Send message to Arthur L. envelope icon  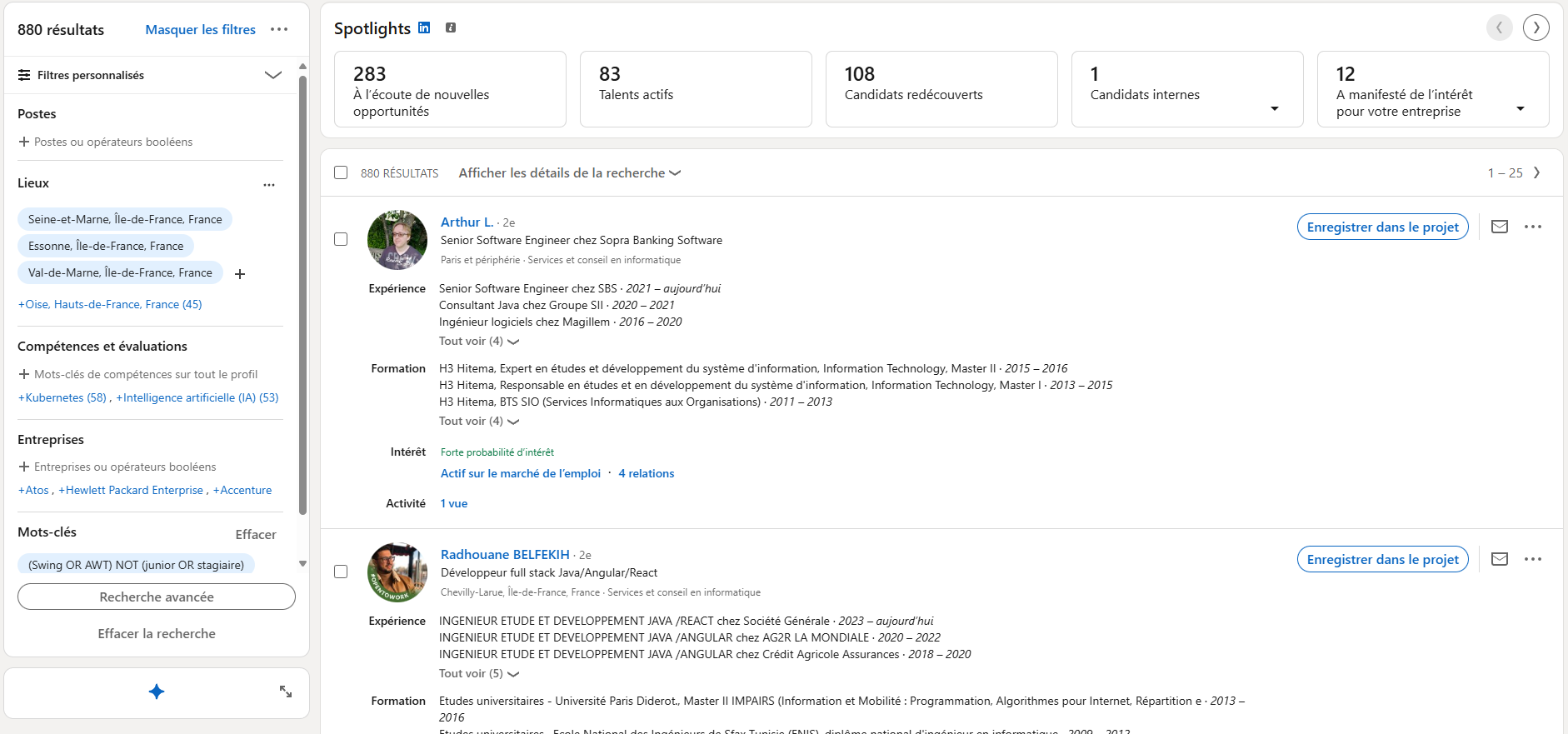(1500, 227)
